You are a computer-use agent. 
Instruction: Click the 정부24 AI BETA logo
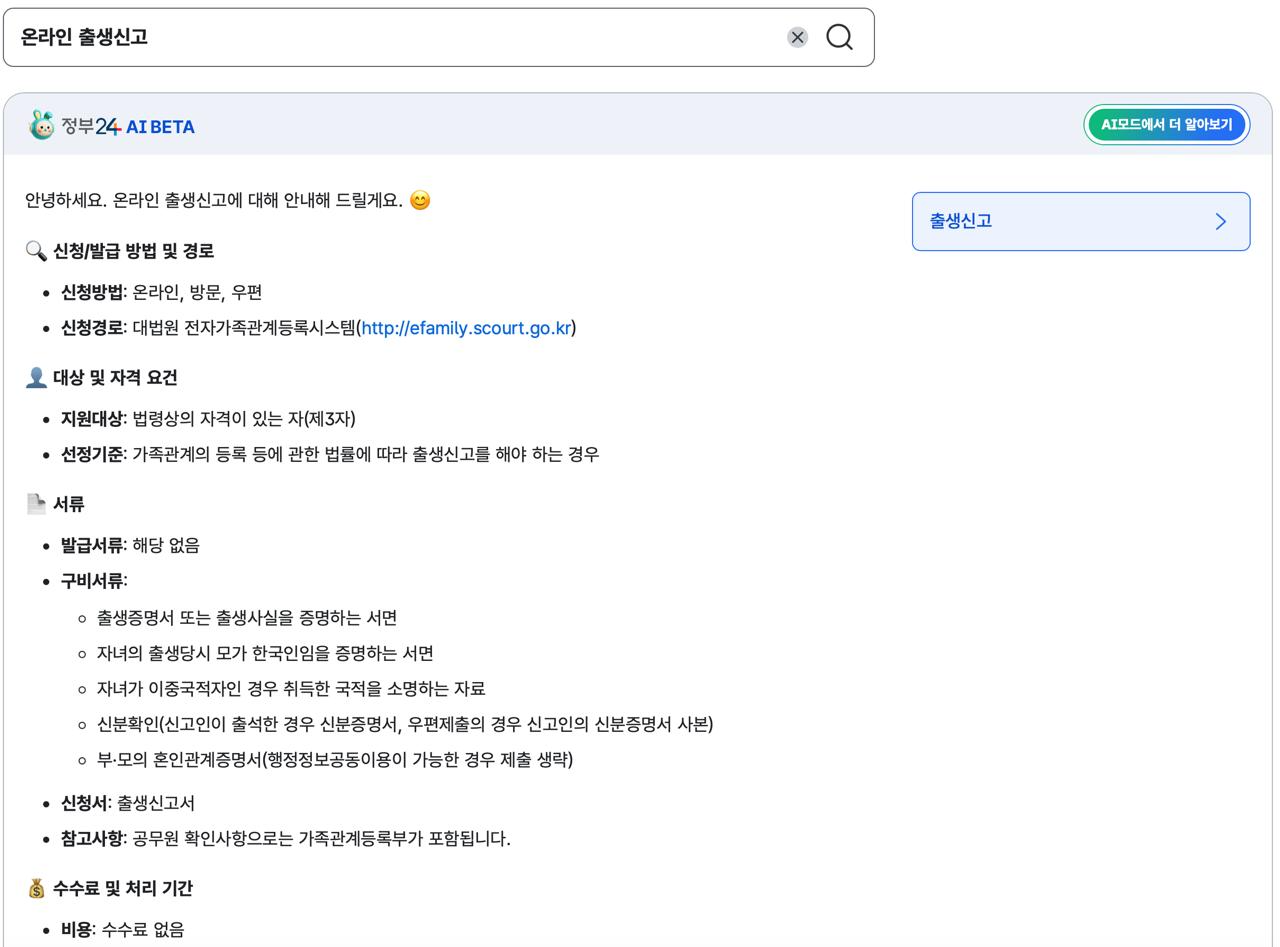point(112,126)
